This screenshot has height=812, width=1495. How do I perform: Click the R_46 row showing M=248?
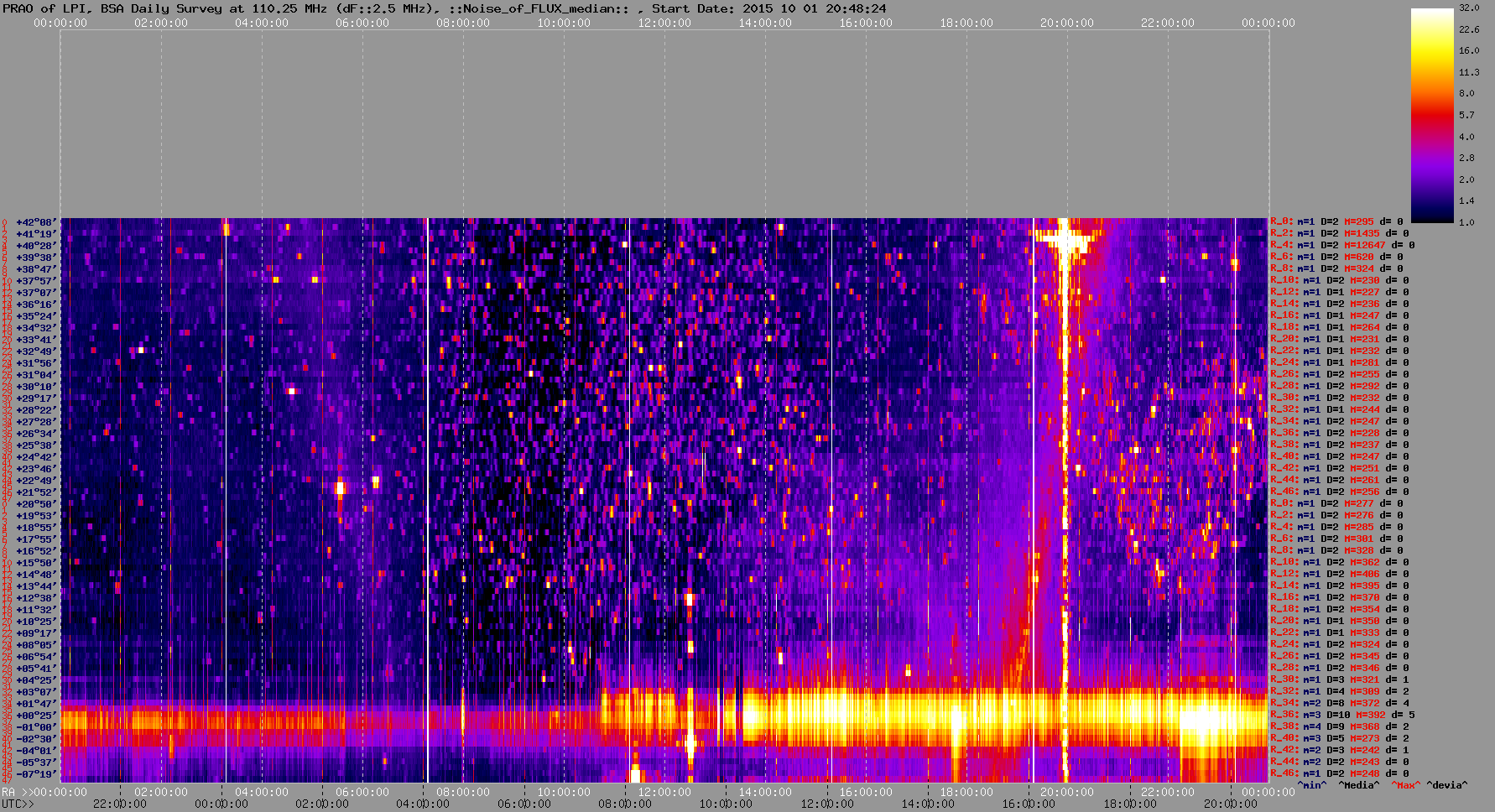[1340, 774]
